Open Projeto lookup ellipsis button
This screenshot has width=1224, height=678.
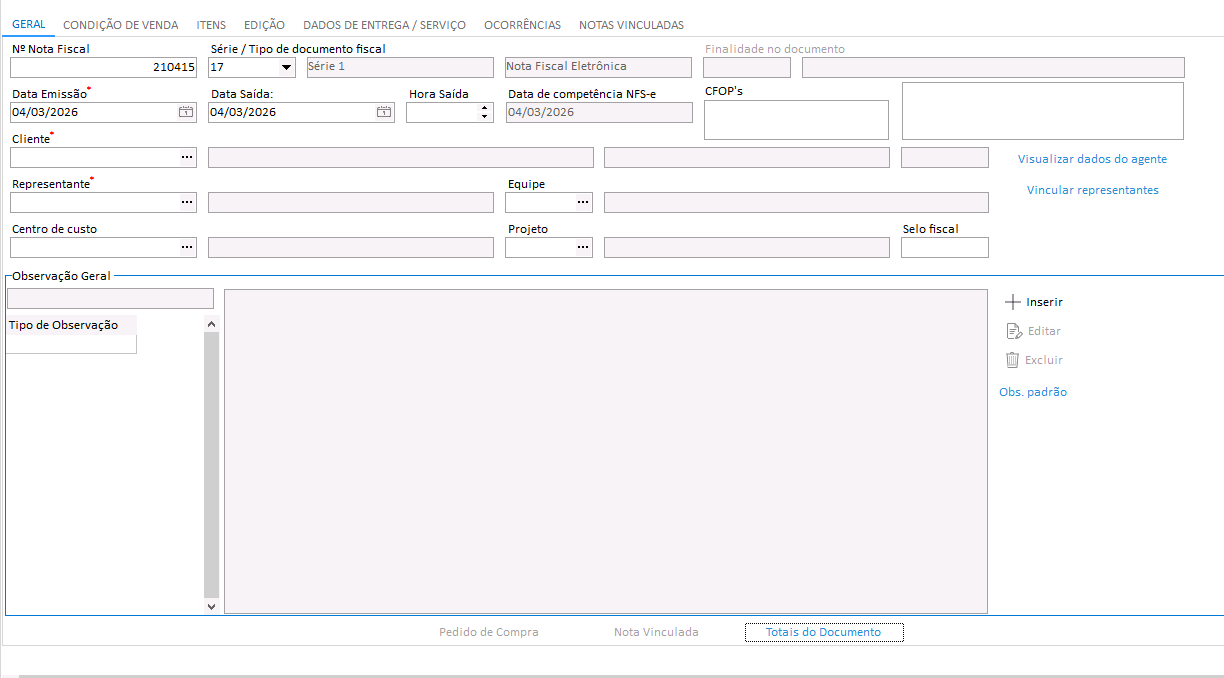click(582, 248)
